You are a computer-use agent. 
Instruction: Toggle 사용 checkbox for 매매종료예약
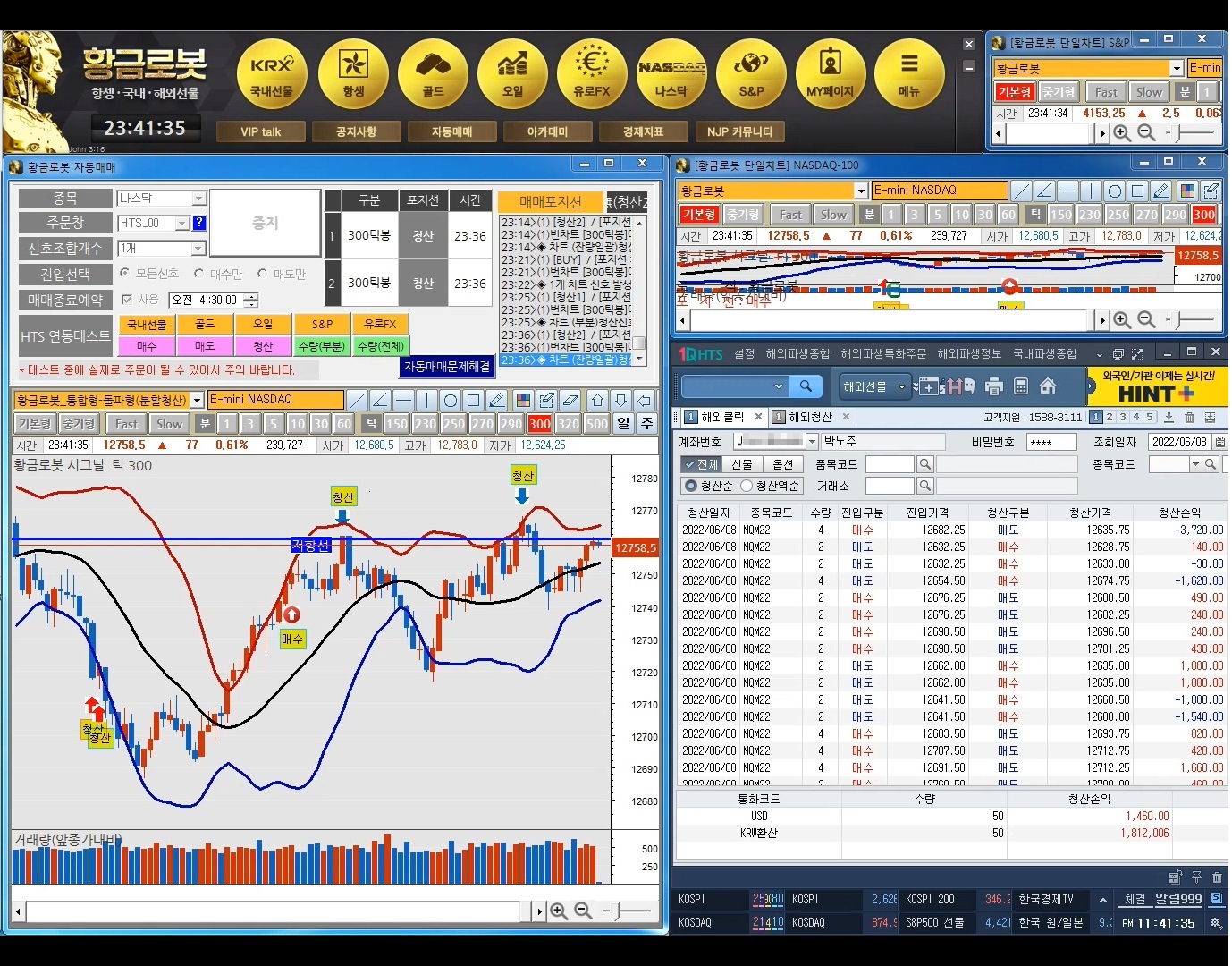coord(127,299)
